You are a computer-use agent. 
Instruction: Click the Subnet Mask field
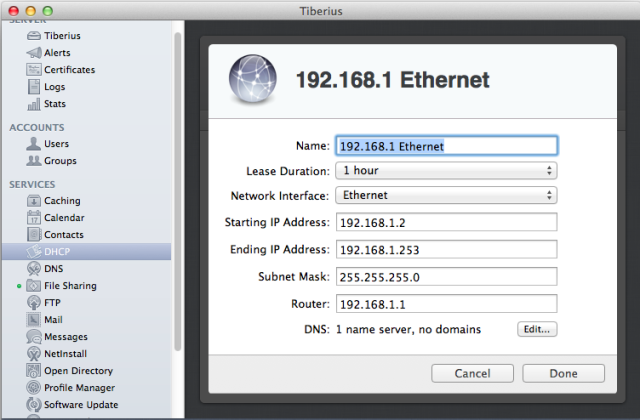[x=447, y=277]
